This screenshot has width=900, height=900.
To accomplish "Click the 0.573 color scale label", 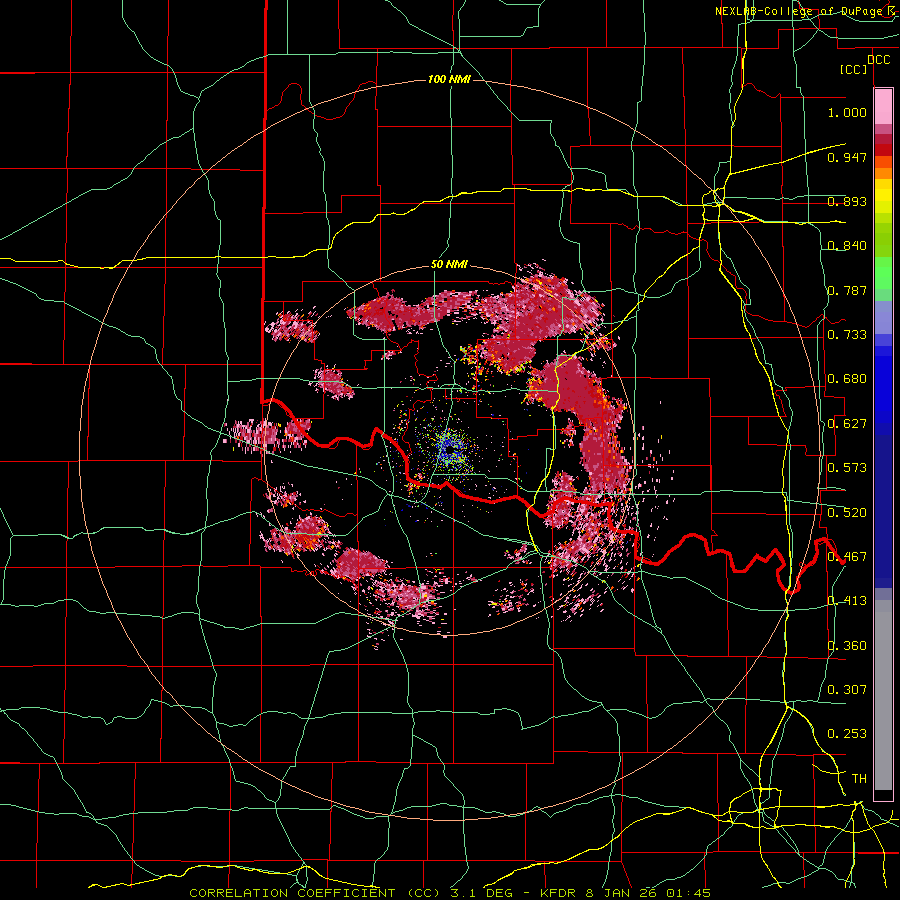I will 847,468.
